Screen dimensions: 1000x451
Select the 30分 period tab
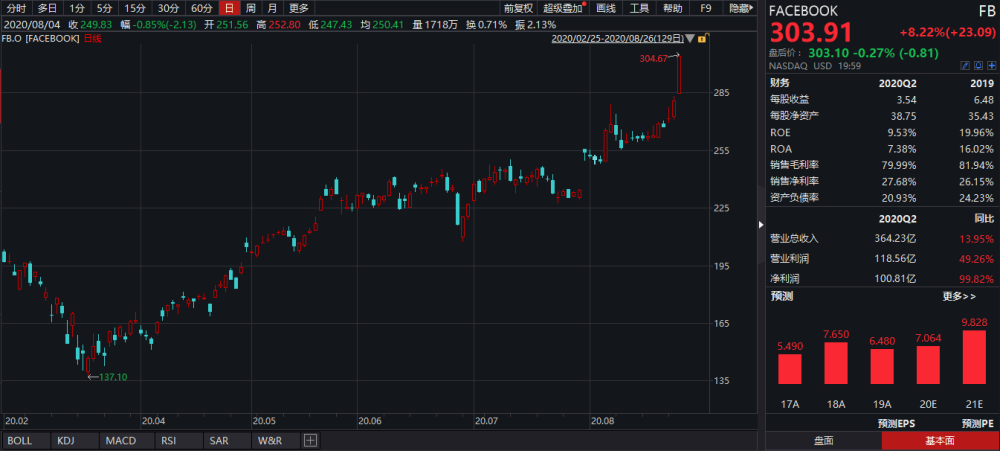click(168, 8)
